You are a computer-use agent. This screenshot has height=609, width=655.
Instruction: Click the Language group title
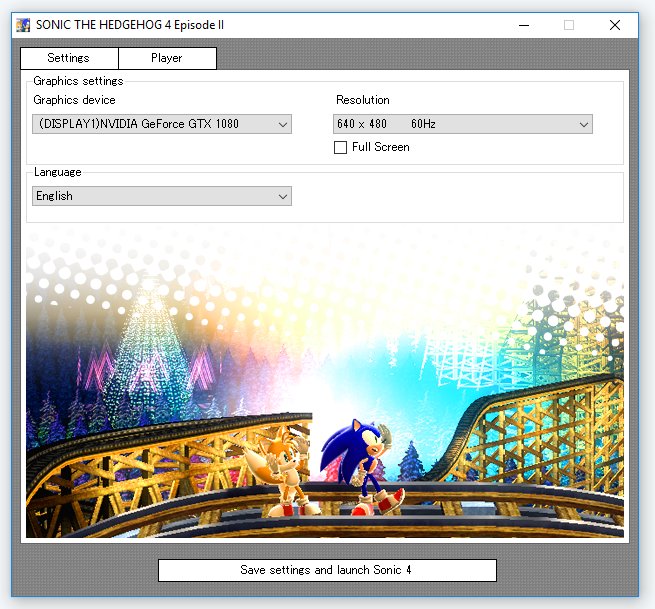click(58, 172)
